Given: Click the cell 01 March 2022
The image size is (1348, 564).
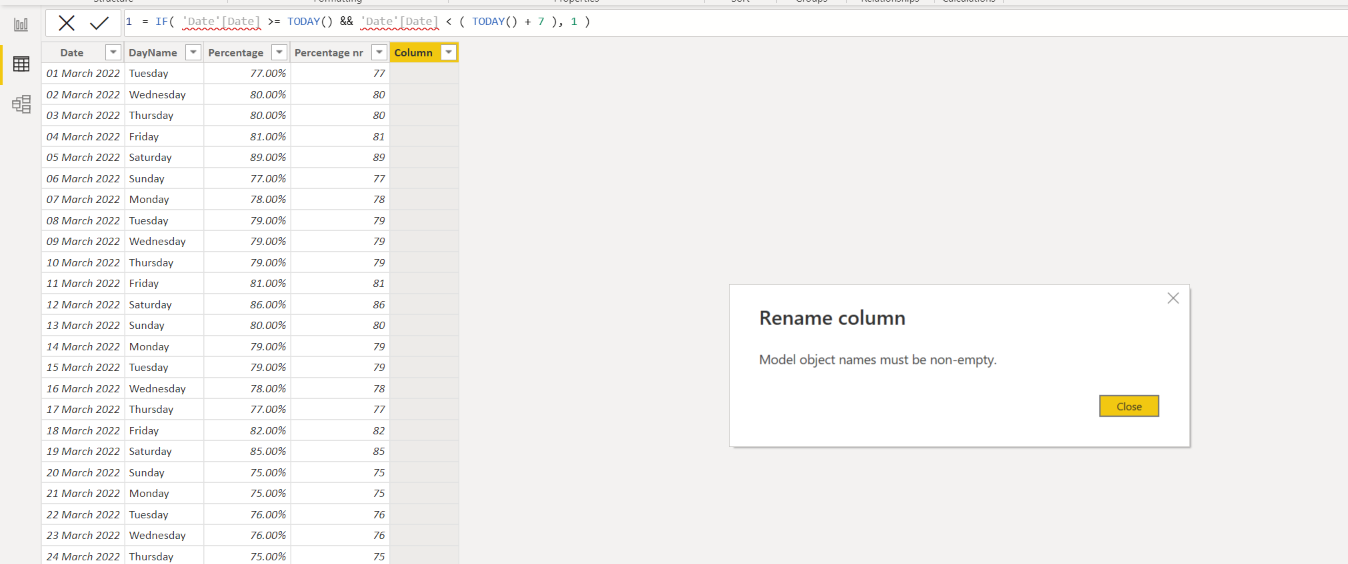Looking at the screenshot, I should point(83,73).
